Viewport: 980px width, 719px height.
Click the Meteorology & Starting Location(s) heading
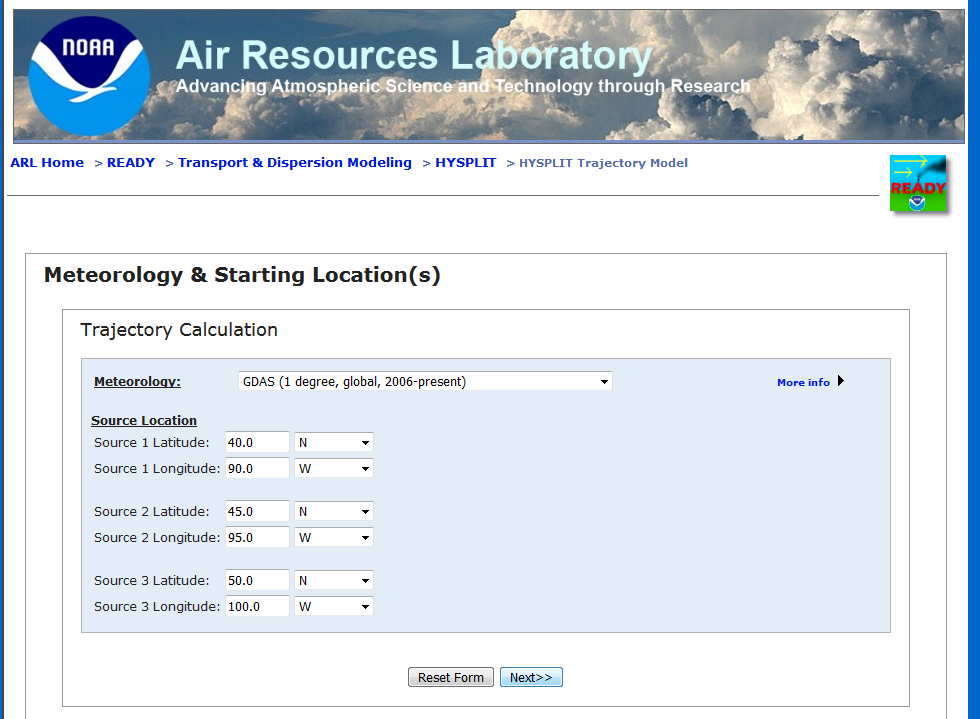(x=242, y=275)
